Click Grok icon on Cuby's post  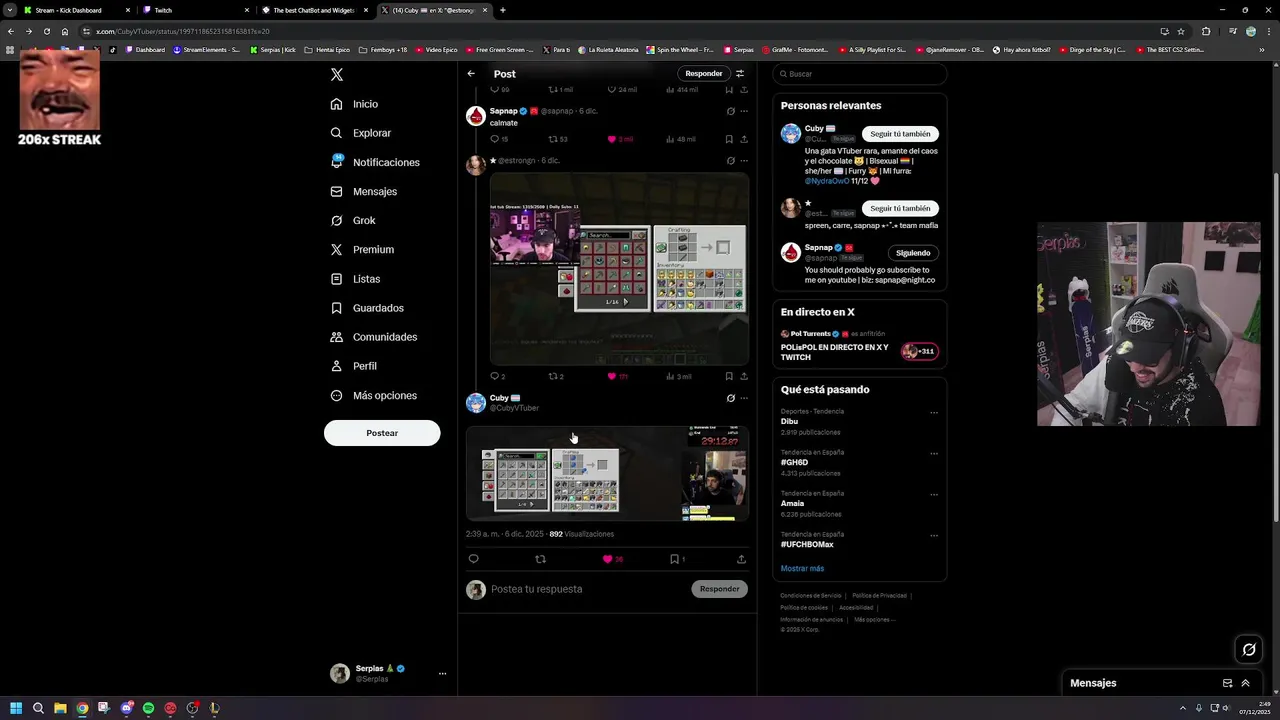[730, 398]
